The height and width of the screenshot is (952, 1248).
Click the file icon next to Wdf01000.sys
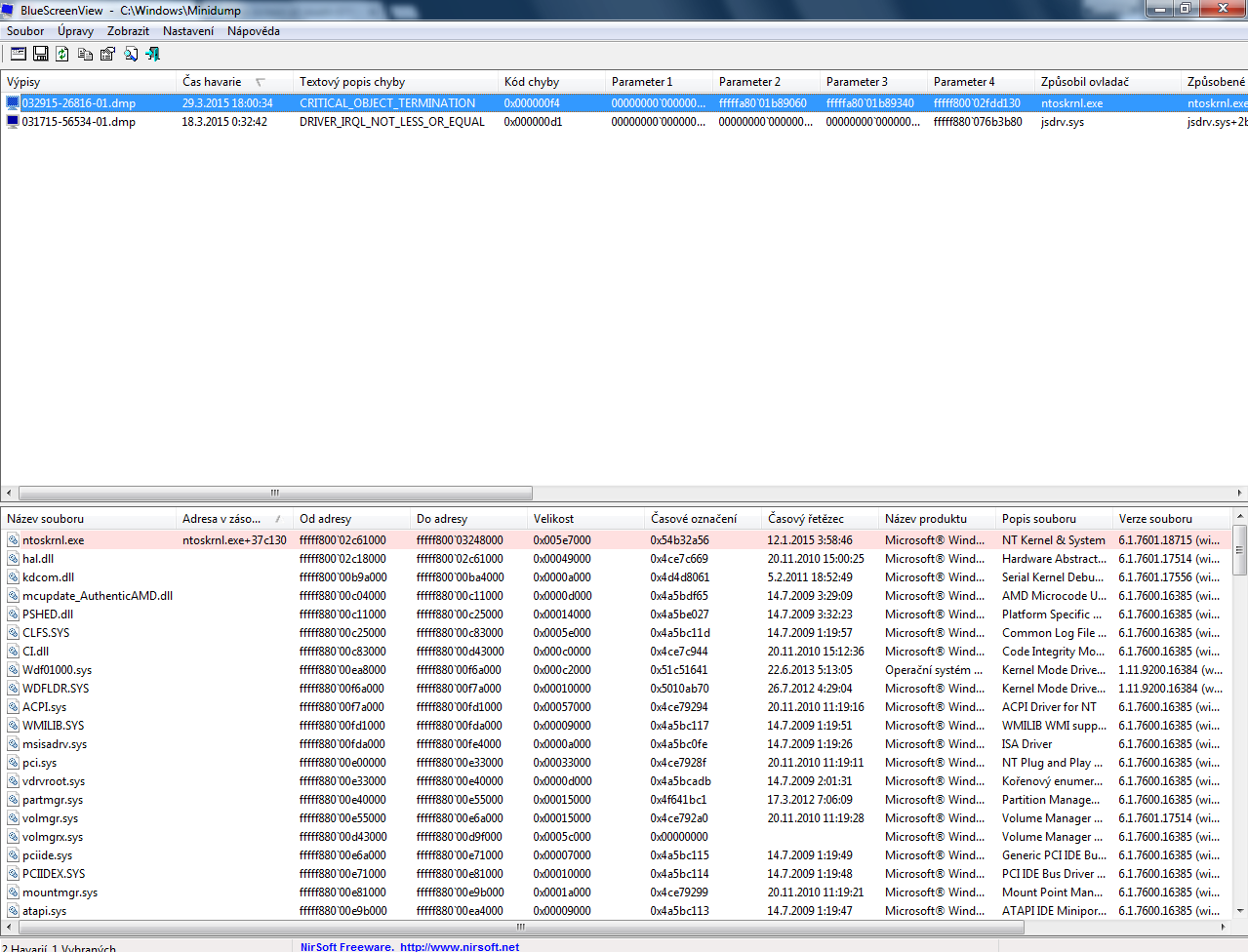14,670
